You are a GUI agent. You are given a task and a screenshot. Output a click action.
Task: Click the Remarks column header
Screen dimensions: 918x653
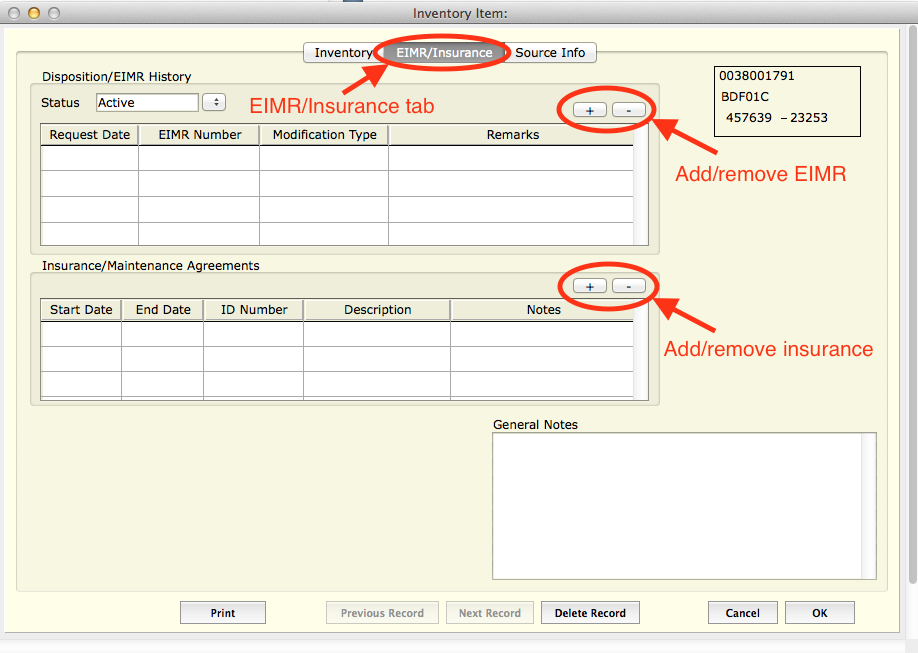pyautogui.click(x=512, y=134)
